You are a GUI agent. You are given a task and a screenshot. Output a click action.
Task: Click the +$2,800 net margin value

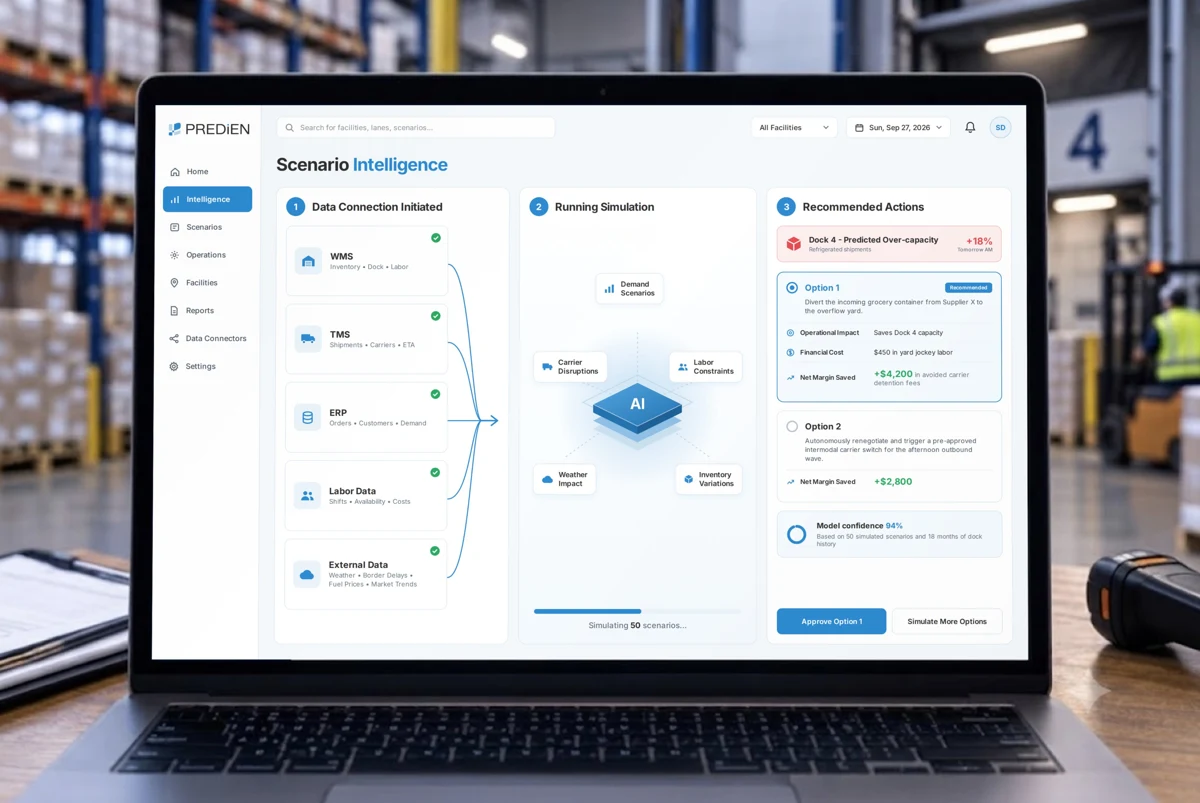point(893,482)
